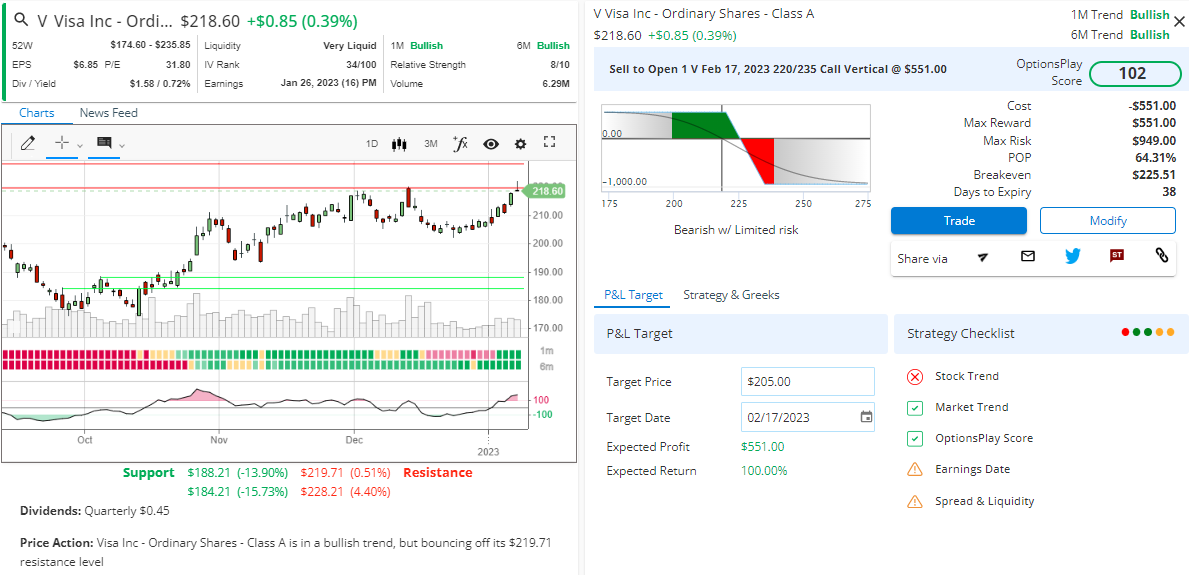The width and height of the screenshot is (1189, 575).
Task: Click the Sell to Open call vertical strategy title
Action: pos(778,69)
